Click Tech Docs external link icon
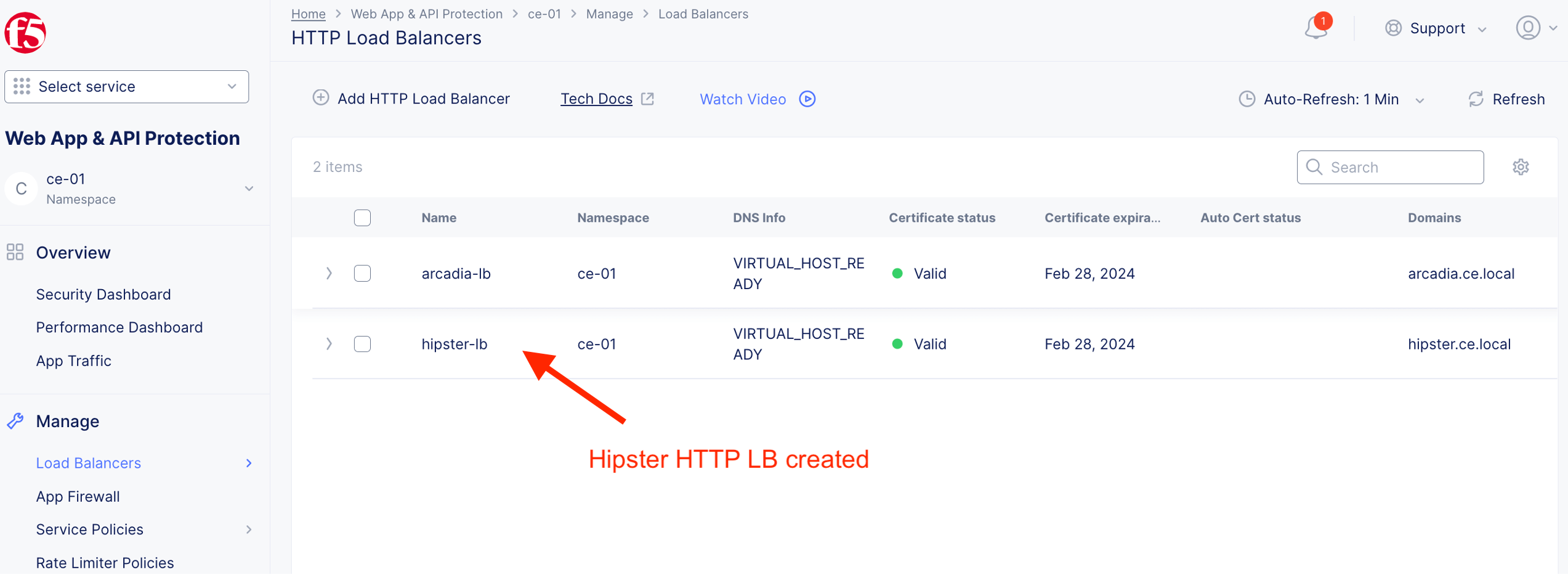This screenshot has width=1568, height=588. [647, 99]
